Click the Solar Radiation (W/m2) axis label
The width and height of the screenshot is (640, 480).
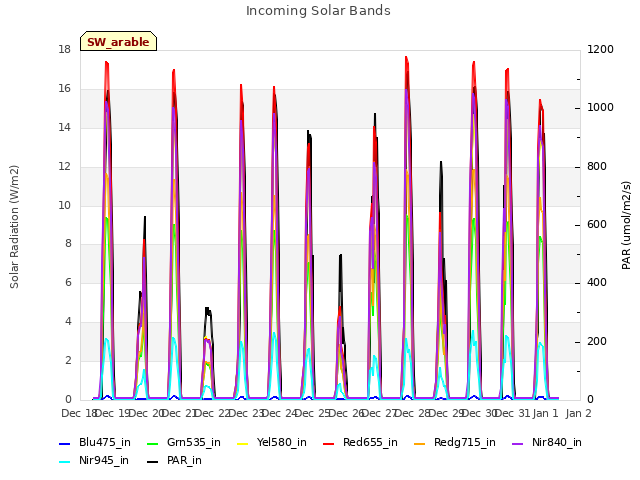coord(14,227)
